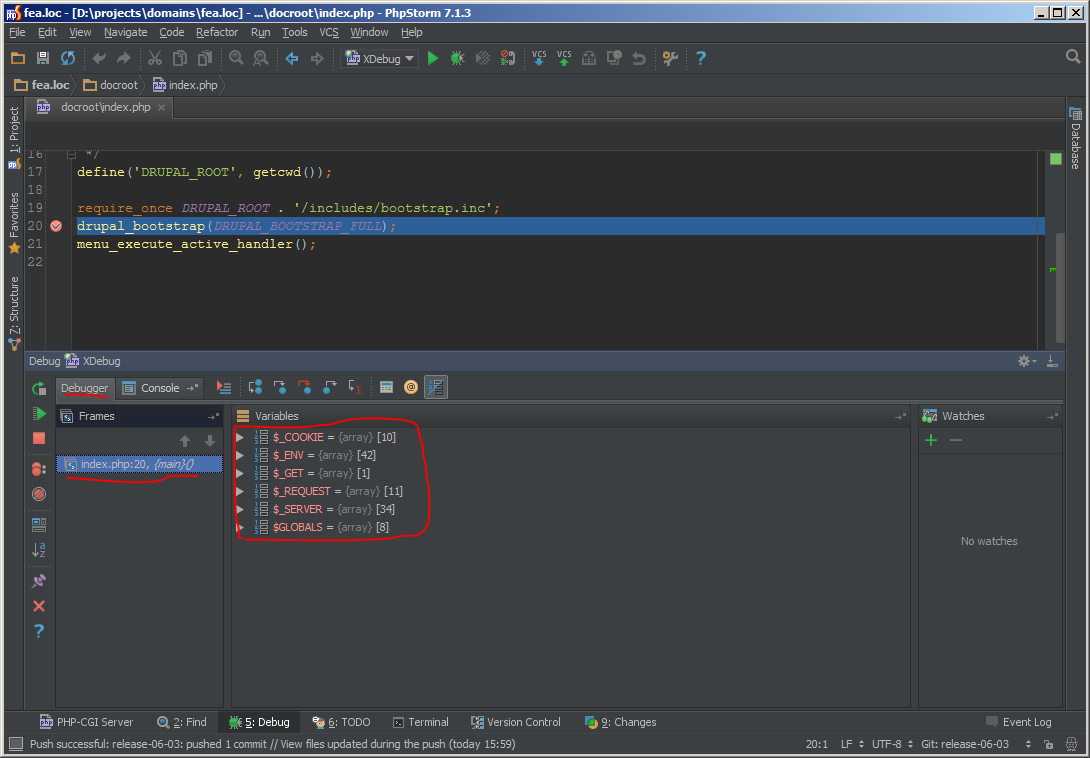Change UTF-8 file encoding in status bar

(893, 744)
